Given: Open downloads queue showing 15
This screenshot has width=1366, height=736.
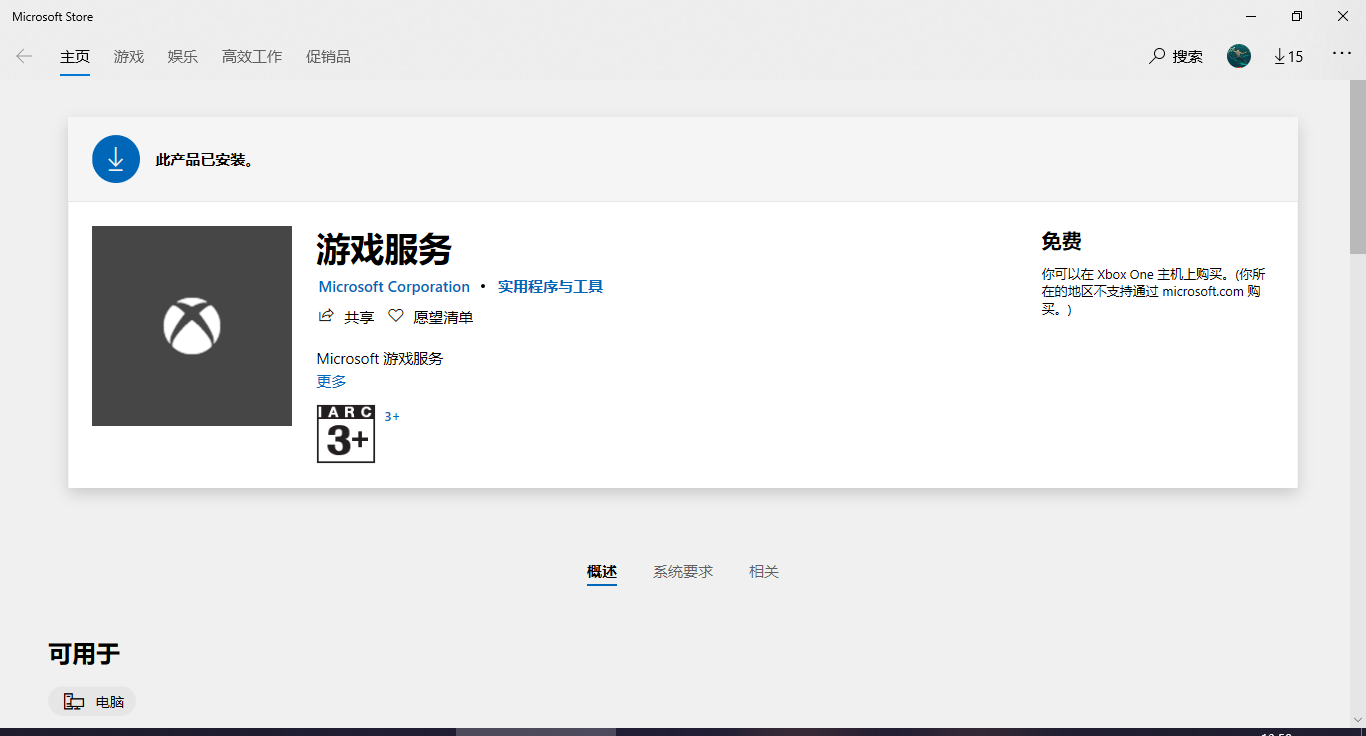Looking at the screenshot, I should (x=1288, y=56).
